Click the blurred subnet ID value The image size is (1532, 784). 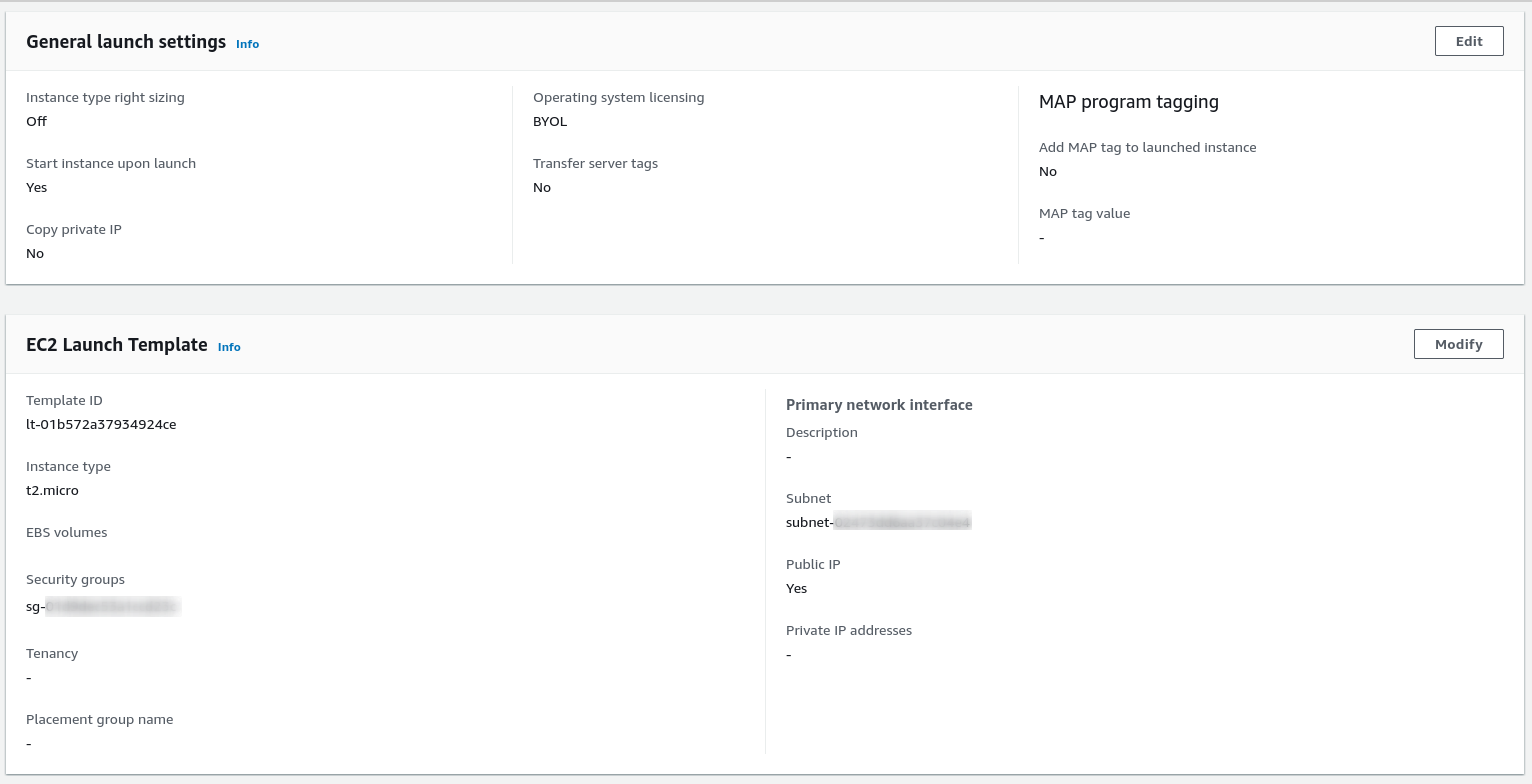tap(878, 522)
